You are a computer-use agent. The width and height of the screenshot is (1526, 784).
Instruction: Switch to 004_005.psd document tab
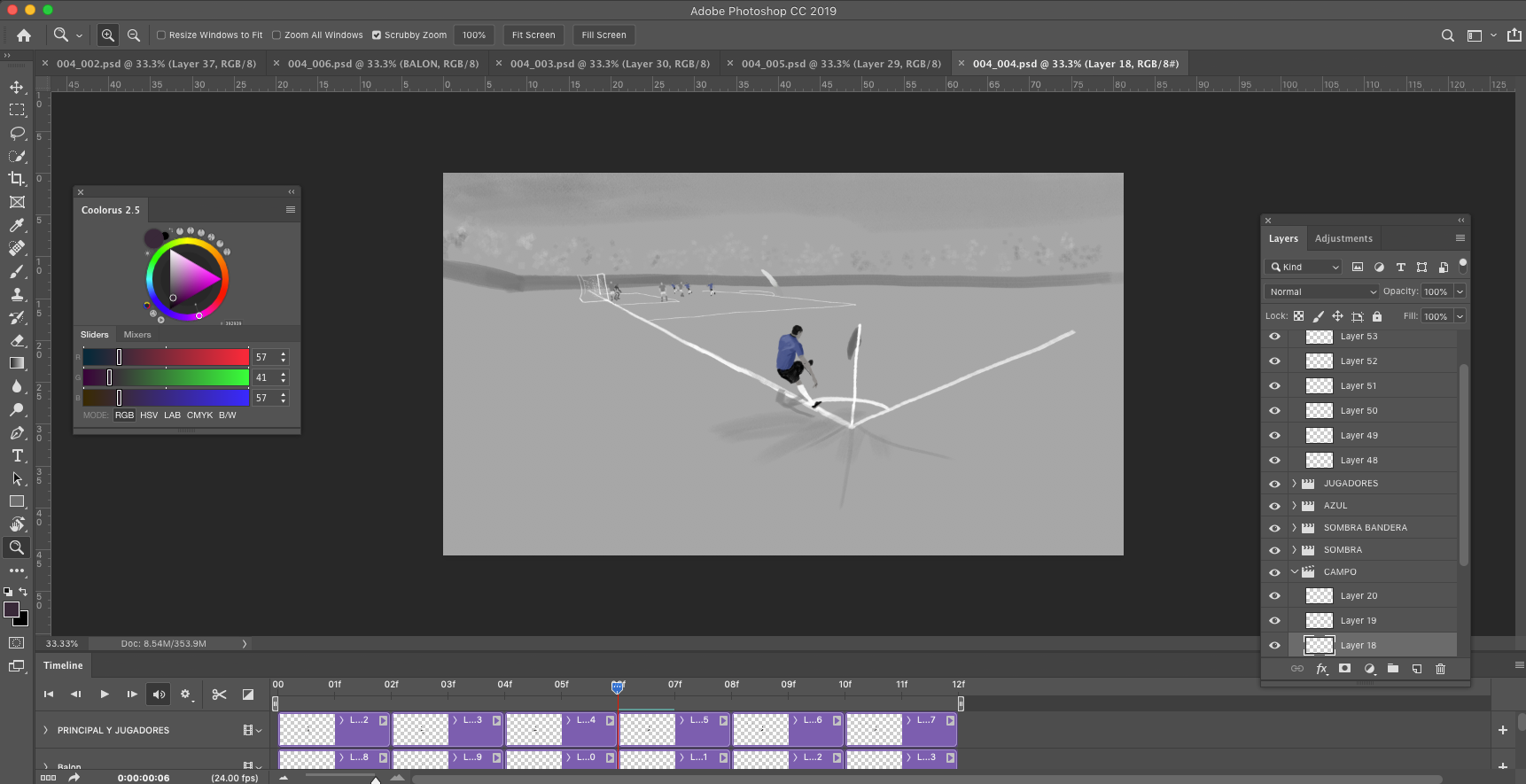841,64
